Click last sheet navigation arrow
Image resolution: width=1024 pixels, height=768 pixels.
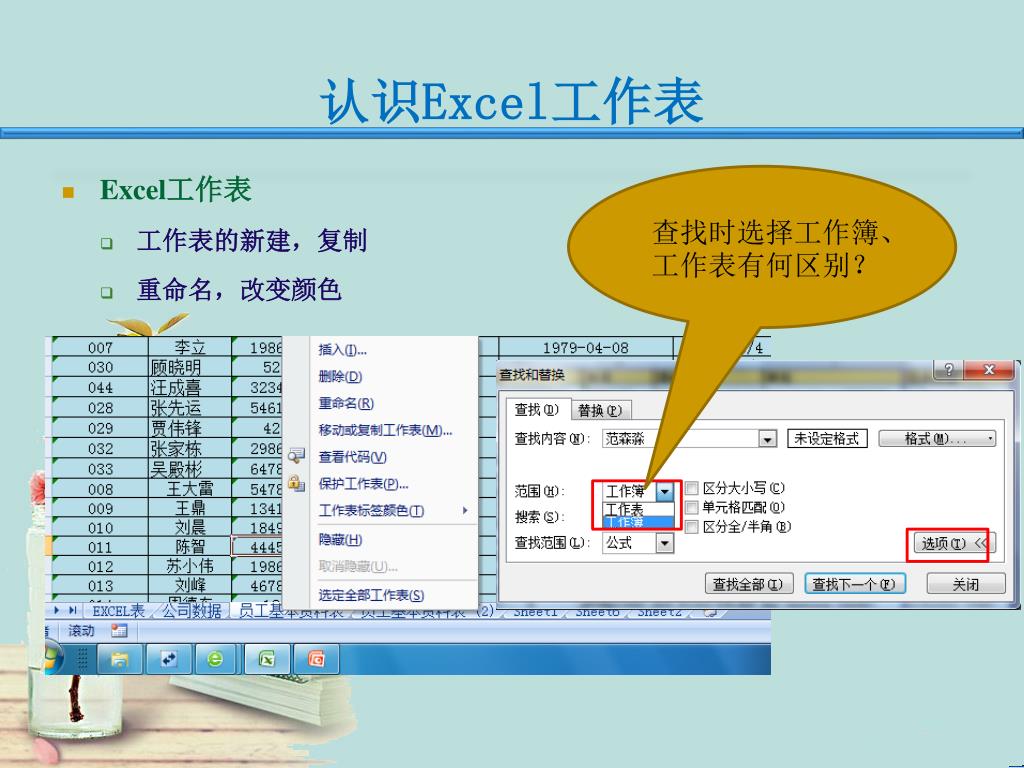(x=72, y=610)
